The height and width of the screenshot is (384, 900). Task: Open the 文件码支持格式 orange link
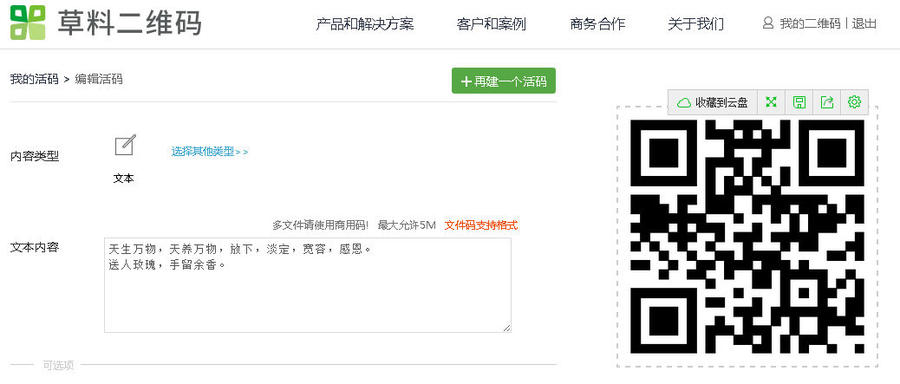pos(481,225)
